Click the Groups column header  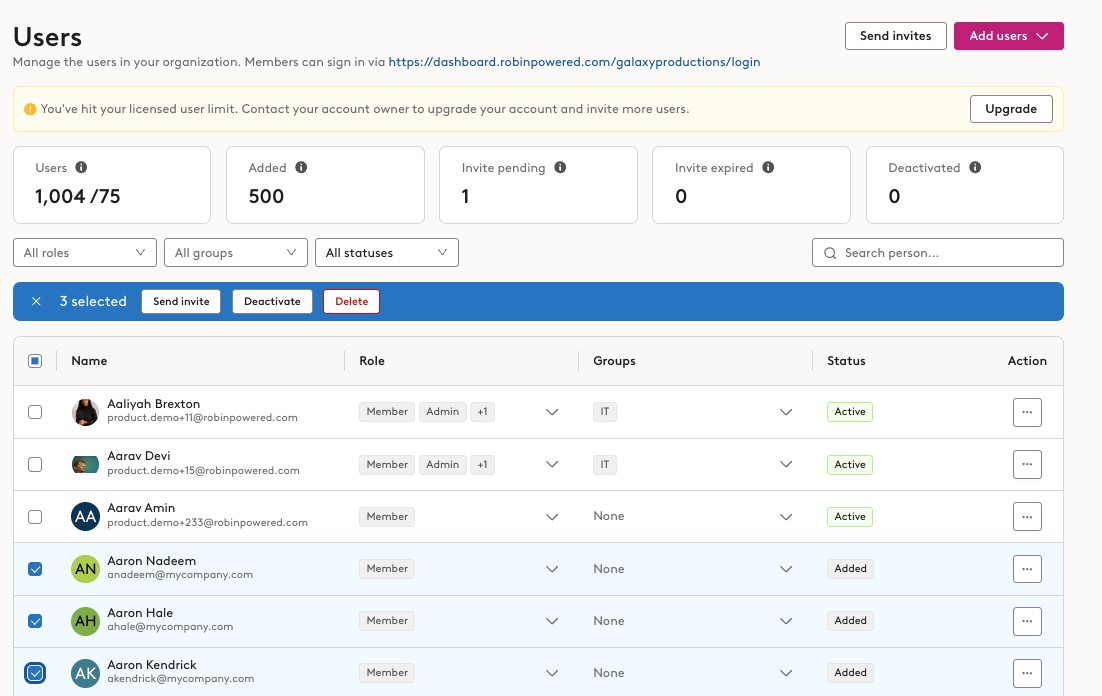(x=614, y=361)
